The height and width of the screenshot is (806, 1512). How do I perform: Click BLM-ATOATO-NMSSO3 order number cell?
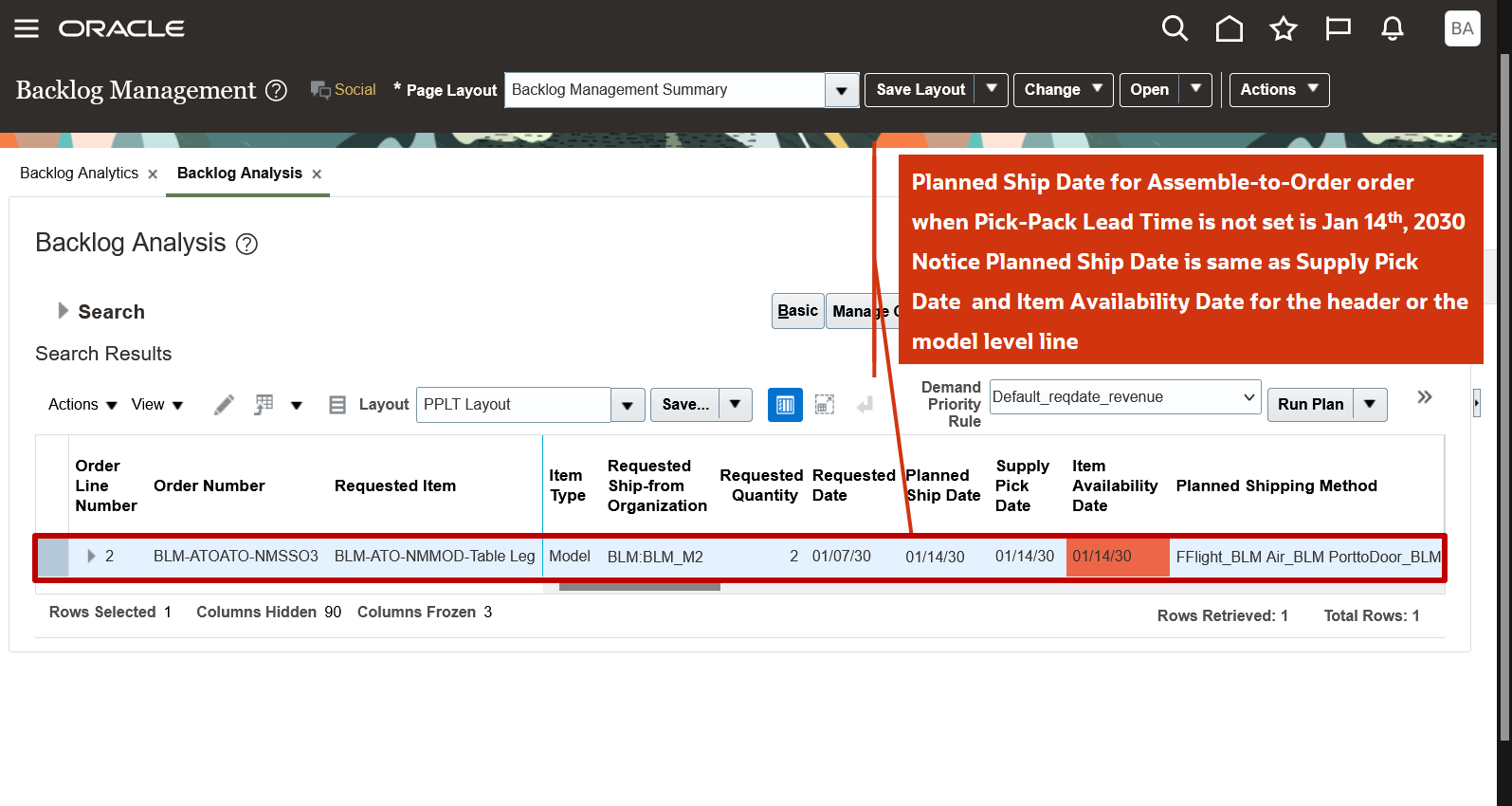(236, 557)
